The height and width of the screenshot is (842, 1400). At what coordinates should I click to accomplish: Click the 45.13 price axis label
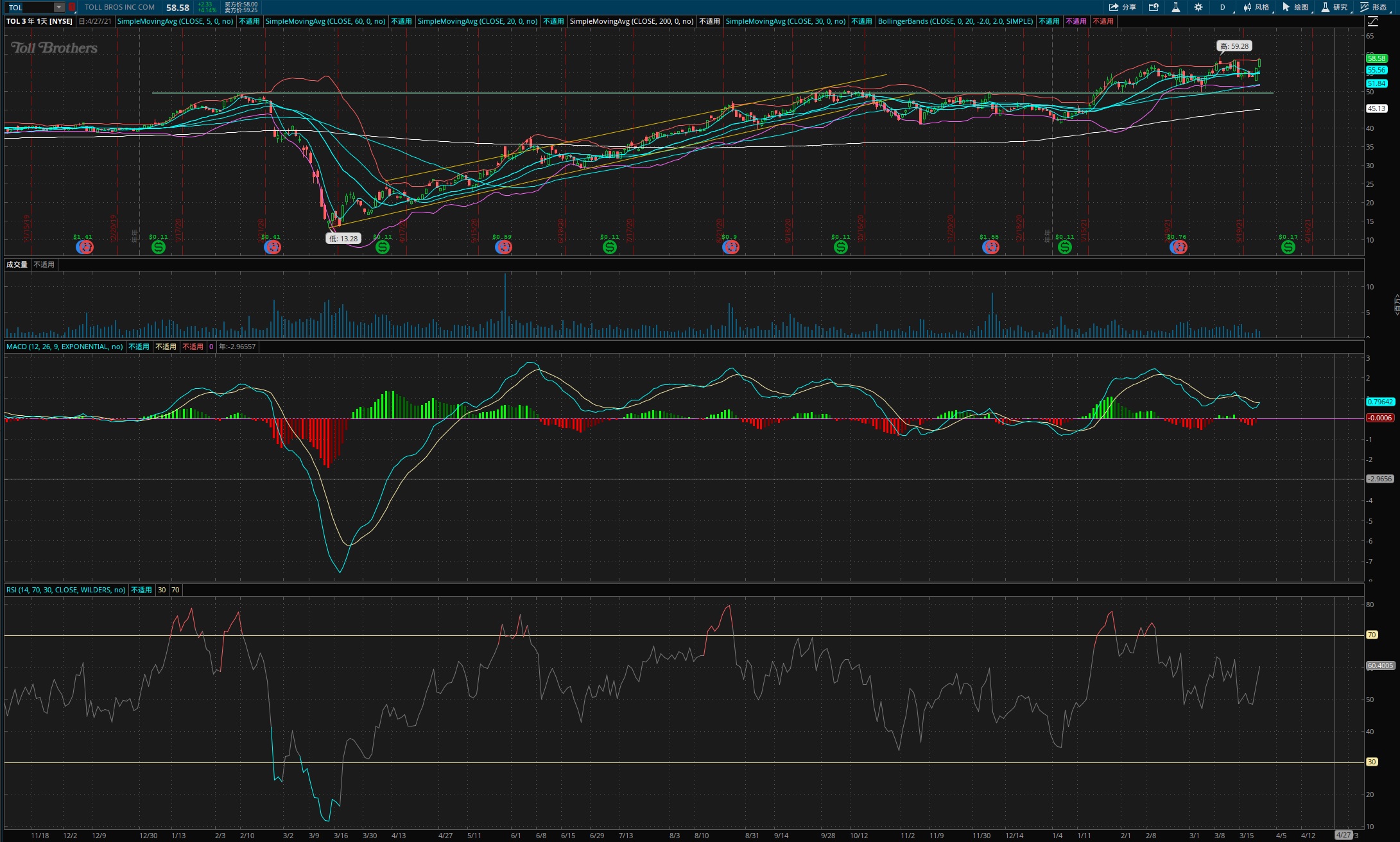pyautogui.click(x=1376, y=108)
